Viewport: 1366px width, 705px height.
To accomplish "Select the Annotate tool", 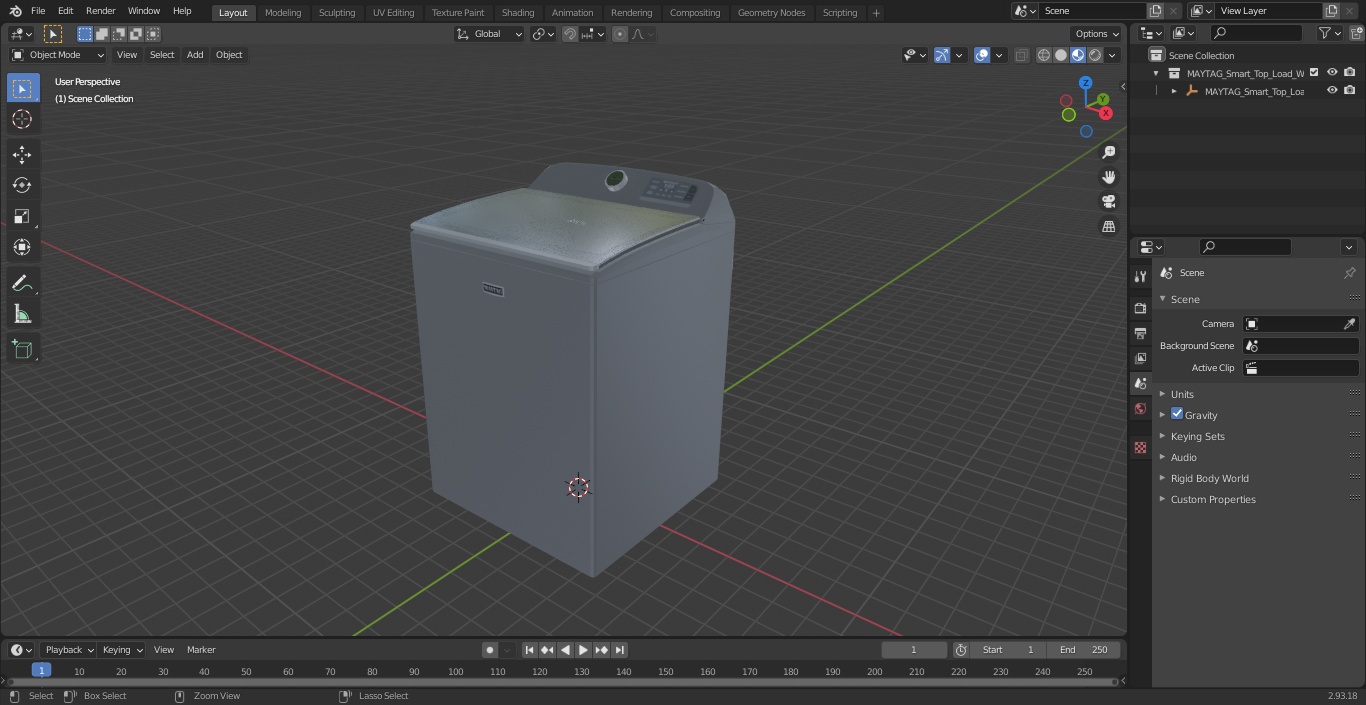I will [22, 283].
